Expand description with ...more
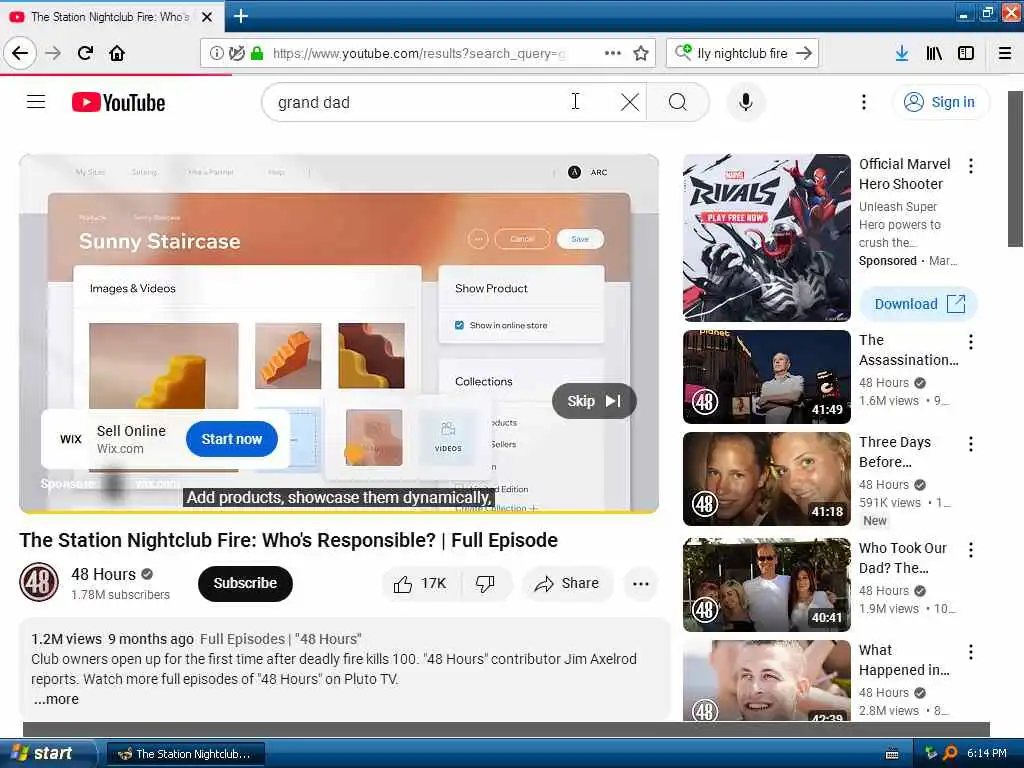This screenshot has height=768, width=1024. (56, 699)
